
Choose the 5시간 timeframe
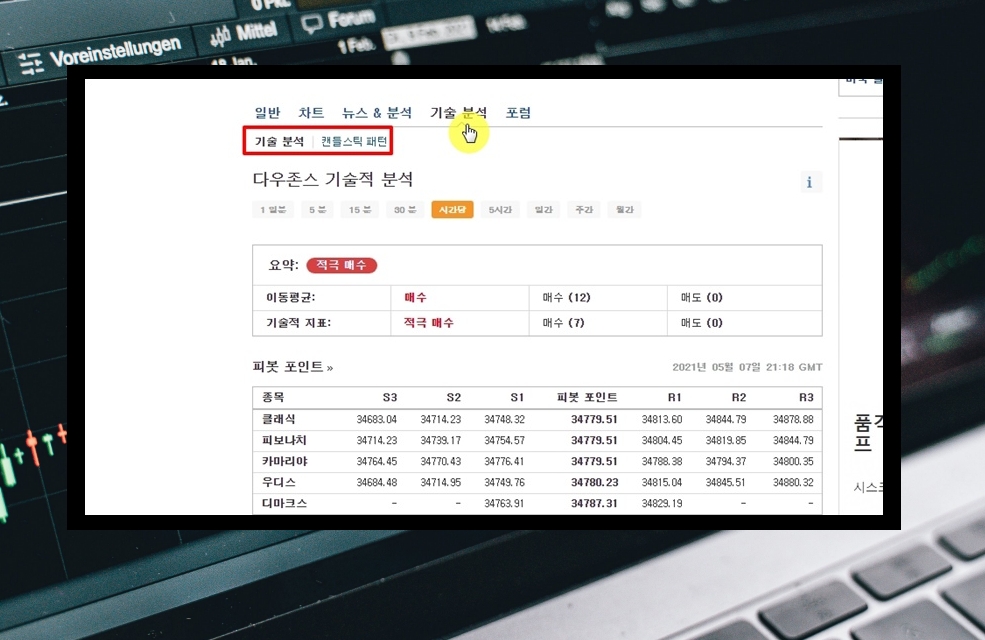(500, 210)
